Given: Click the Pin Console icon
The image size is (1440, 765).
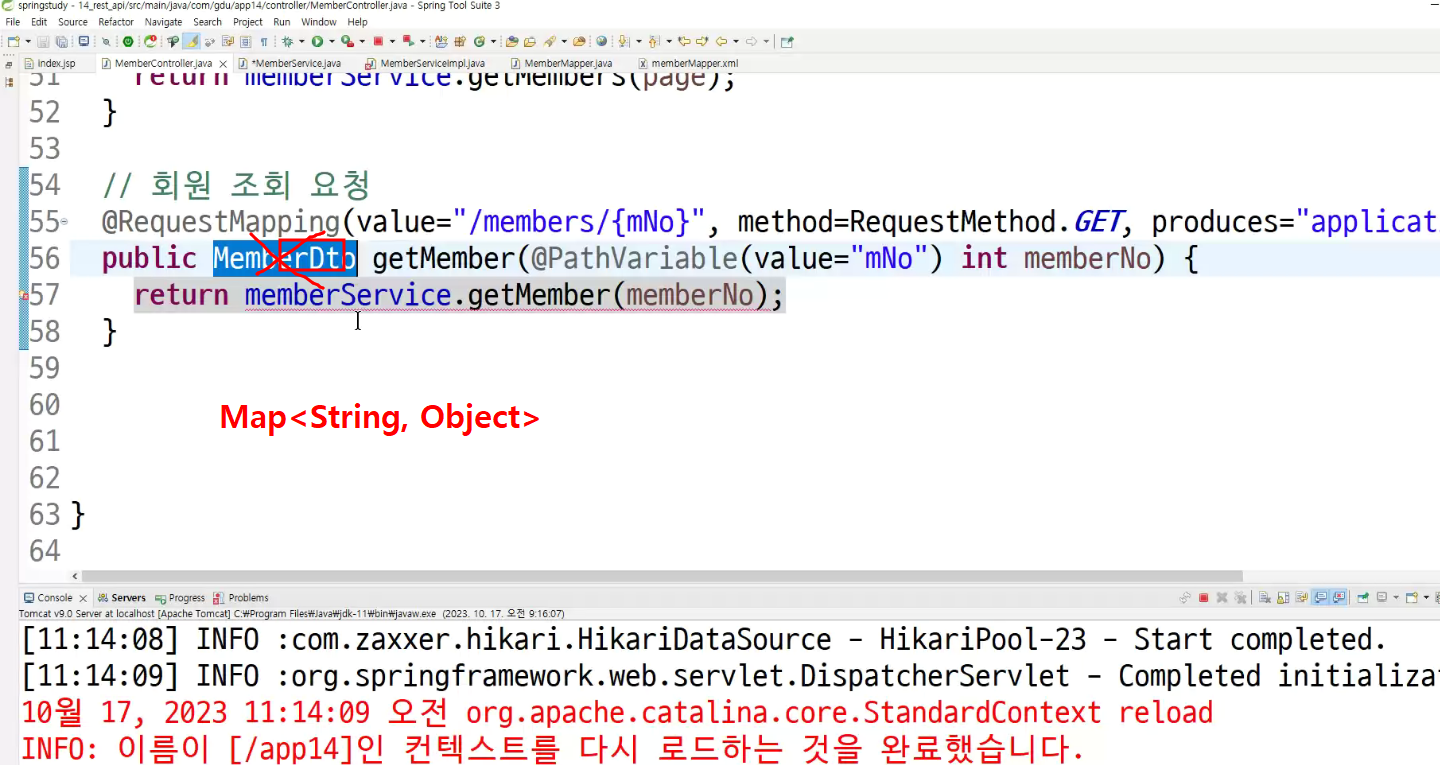Looking at the screenshot, I should coord(1363,598).
